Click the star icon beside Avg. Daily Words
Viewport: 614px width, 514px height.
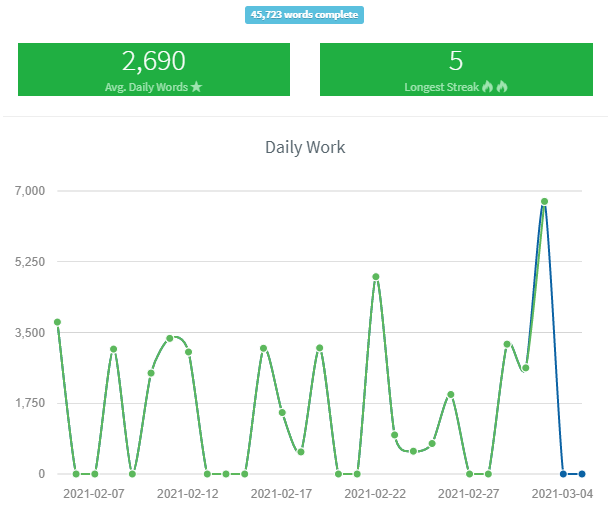point(197,87)
